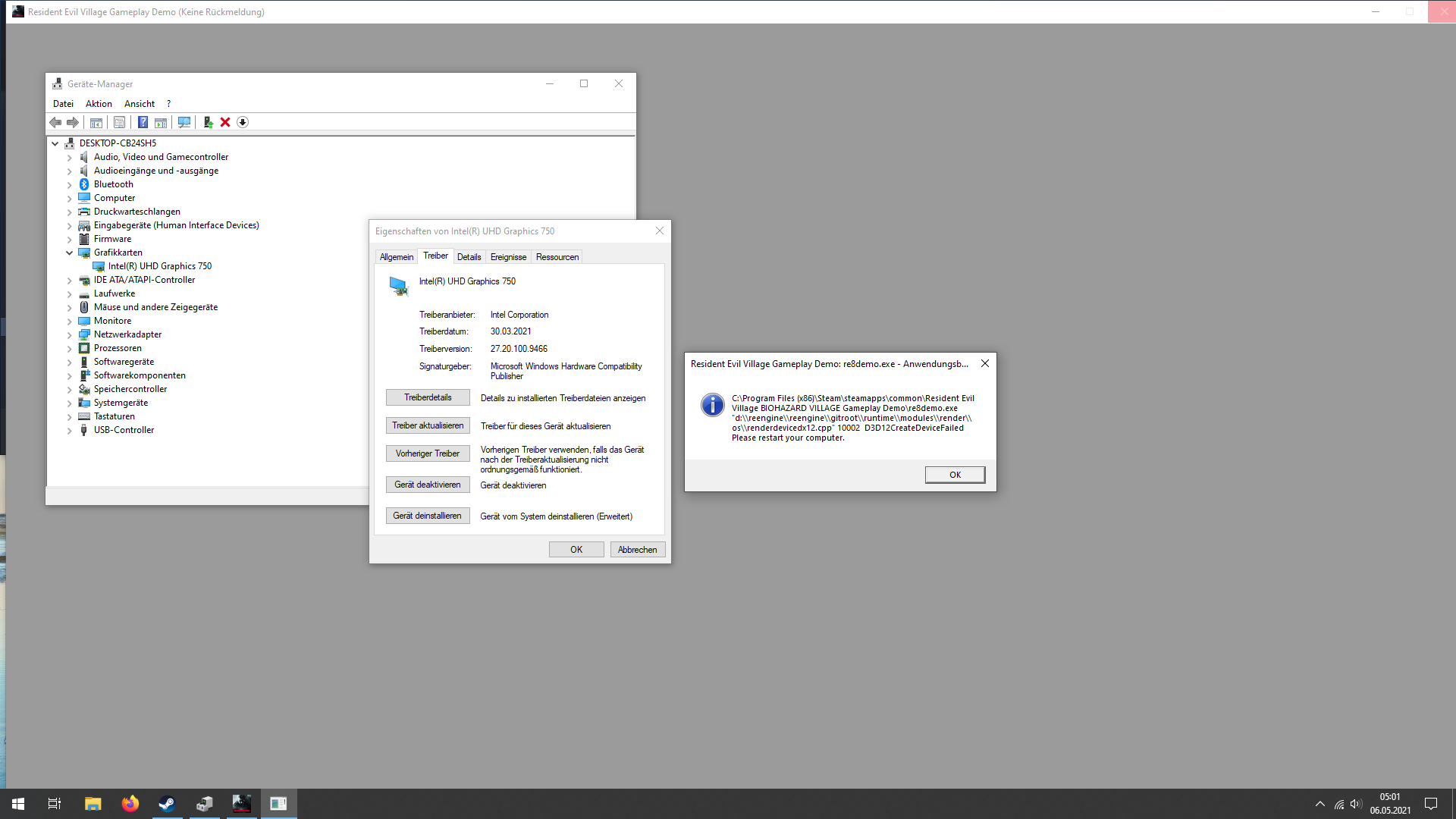Open Steam from the taskbar
Image resolution: width=1456 pixels, height=819 pixels.
167,803
